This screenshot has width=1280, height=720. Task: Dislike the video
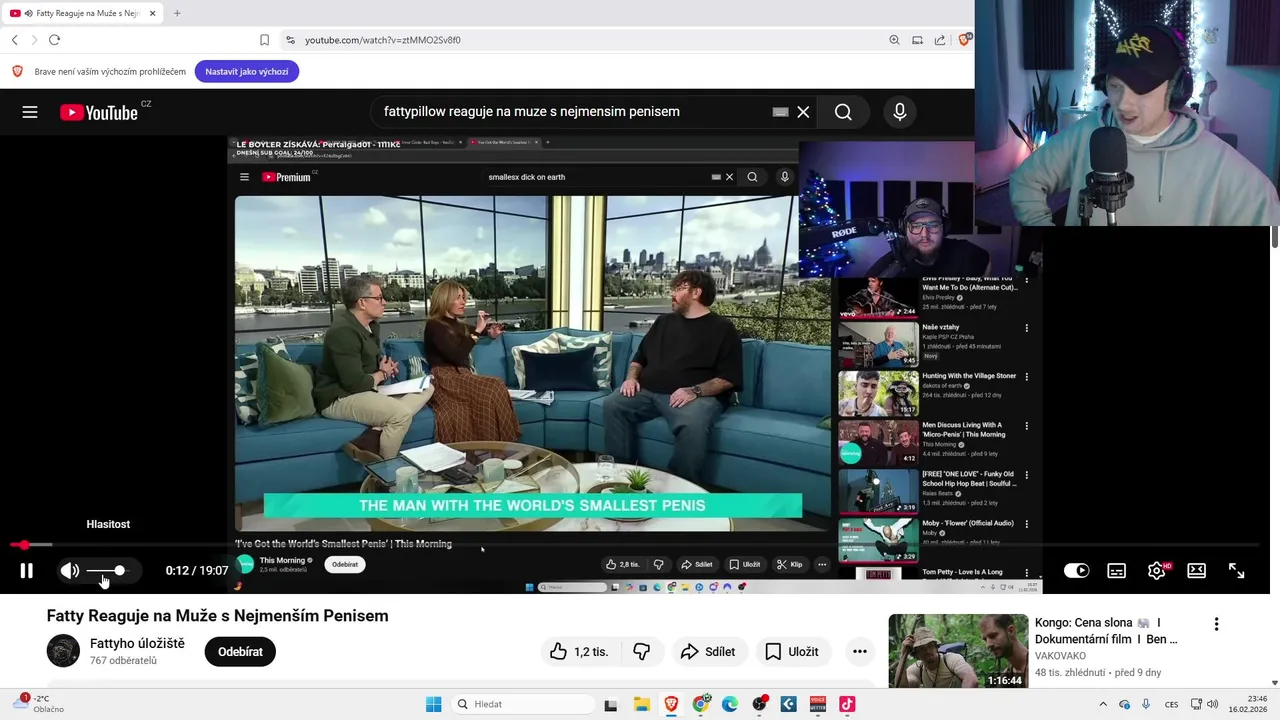coord(642,652)
